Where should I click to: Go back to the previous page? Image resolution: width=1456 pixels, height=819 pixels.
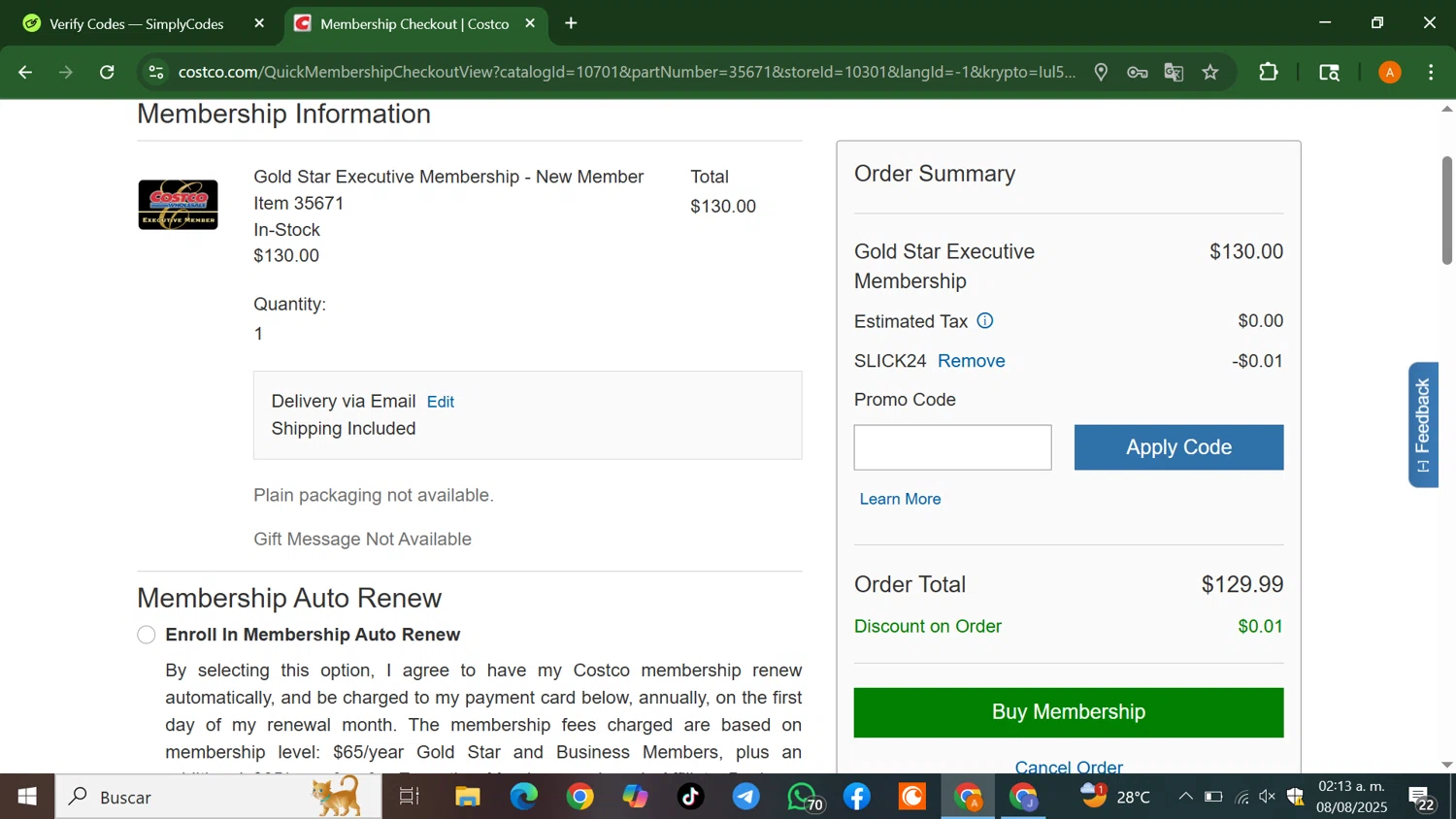pos(25,72)
